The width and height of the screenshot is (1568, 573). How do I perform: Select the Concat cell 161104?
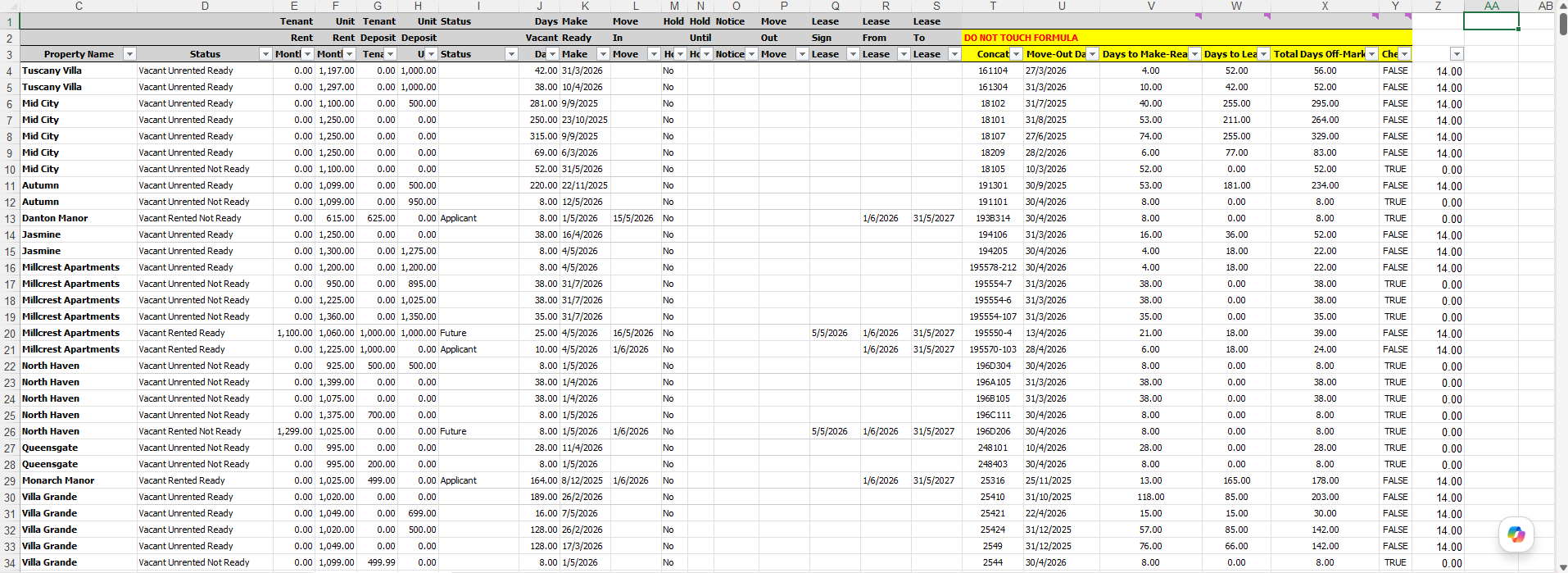pos(993,70)
